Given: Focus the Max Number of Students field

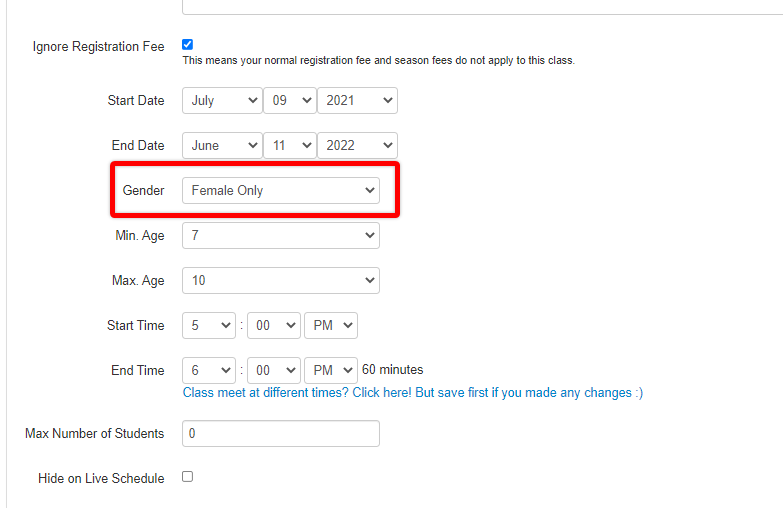Looking at the screenshot, I should click(281, 433).
